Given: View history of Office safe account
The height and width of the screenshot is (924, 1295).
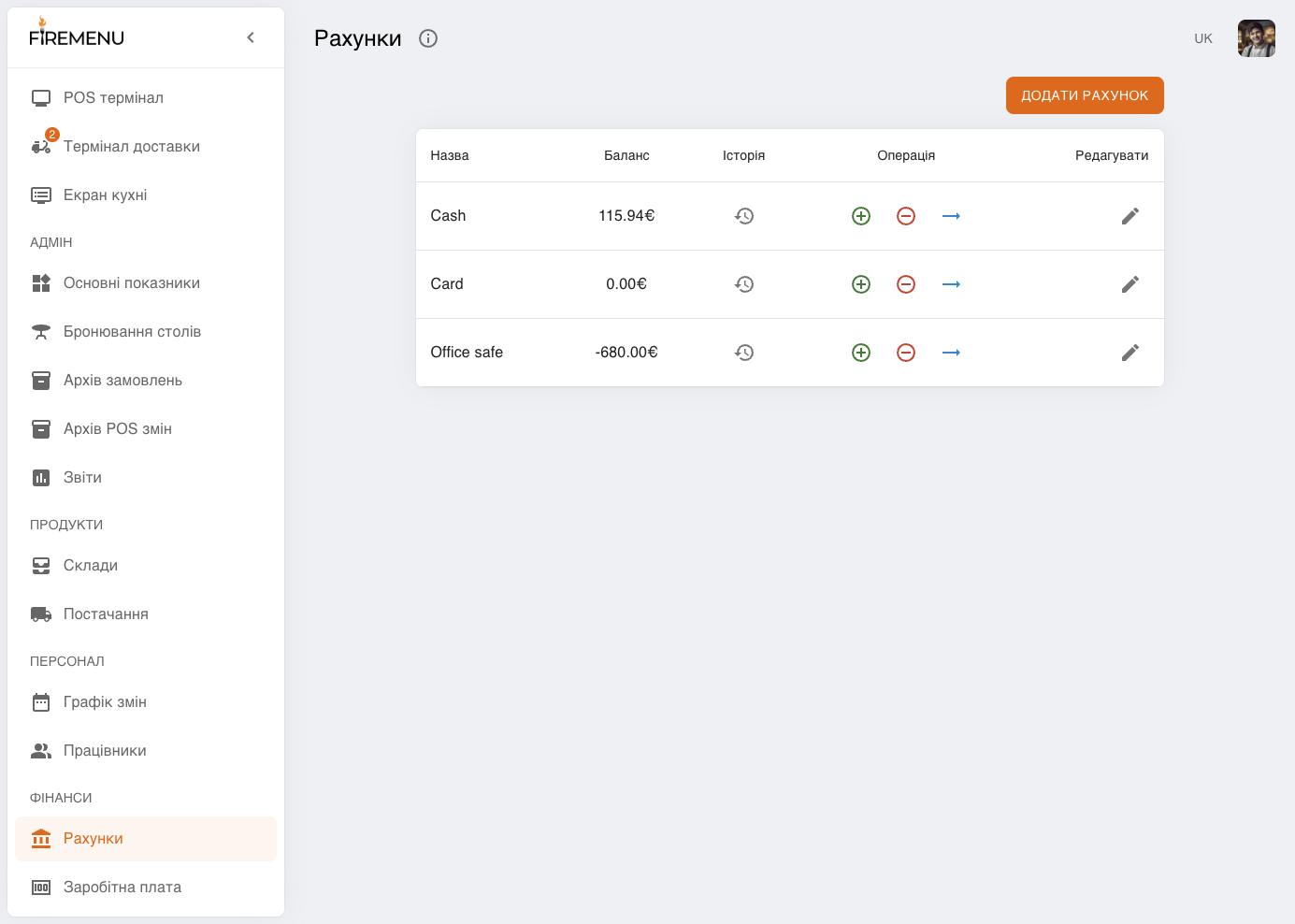Looking at the screenshot, I should [744, 353].
